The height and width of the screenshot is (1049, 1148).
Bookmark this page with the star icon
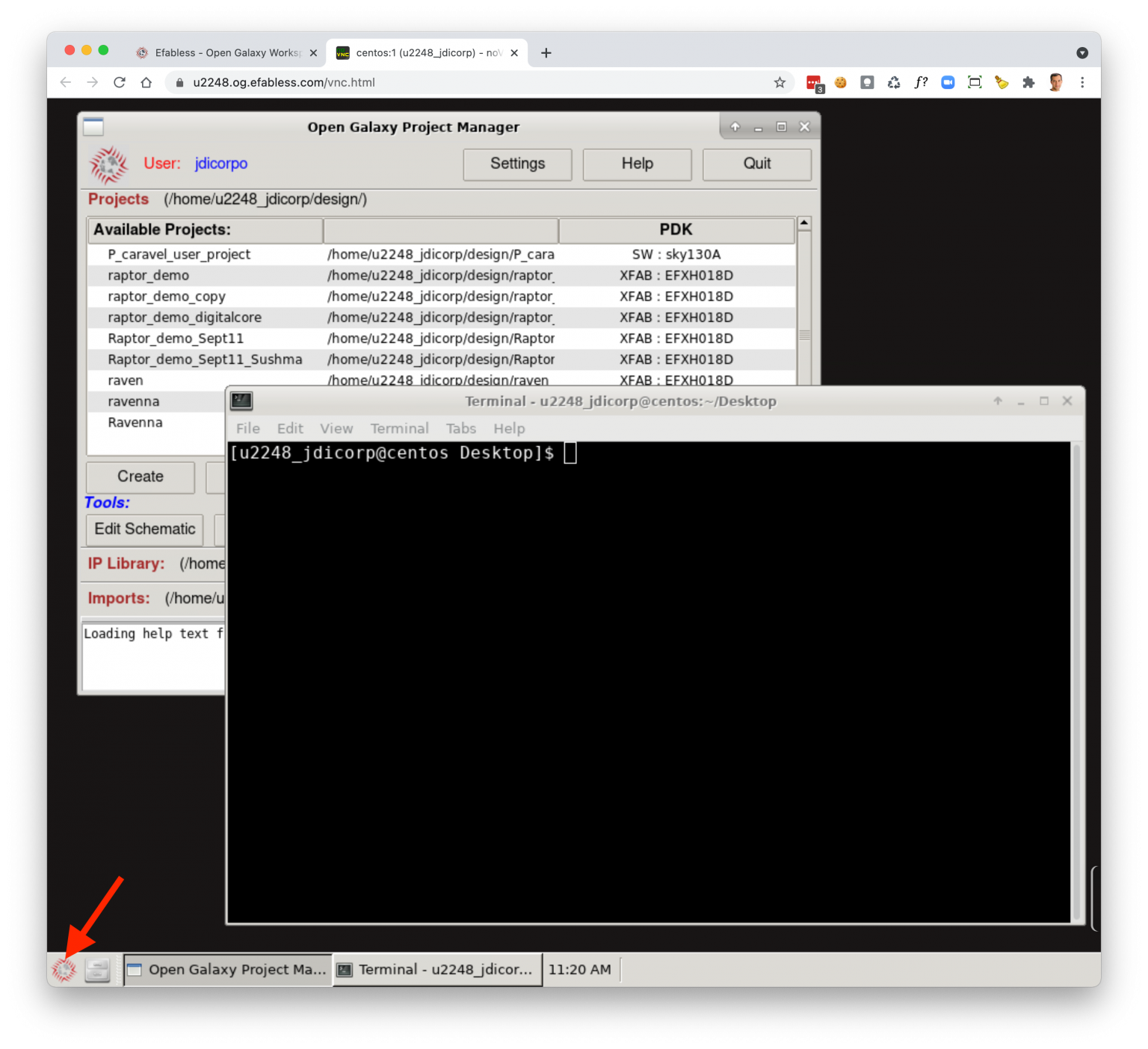(780, 82)
